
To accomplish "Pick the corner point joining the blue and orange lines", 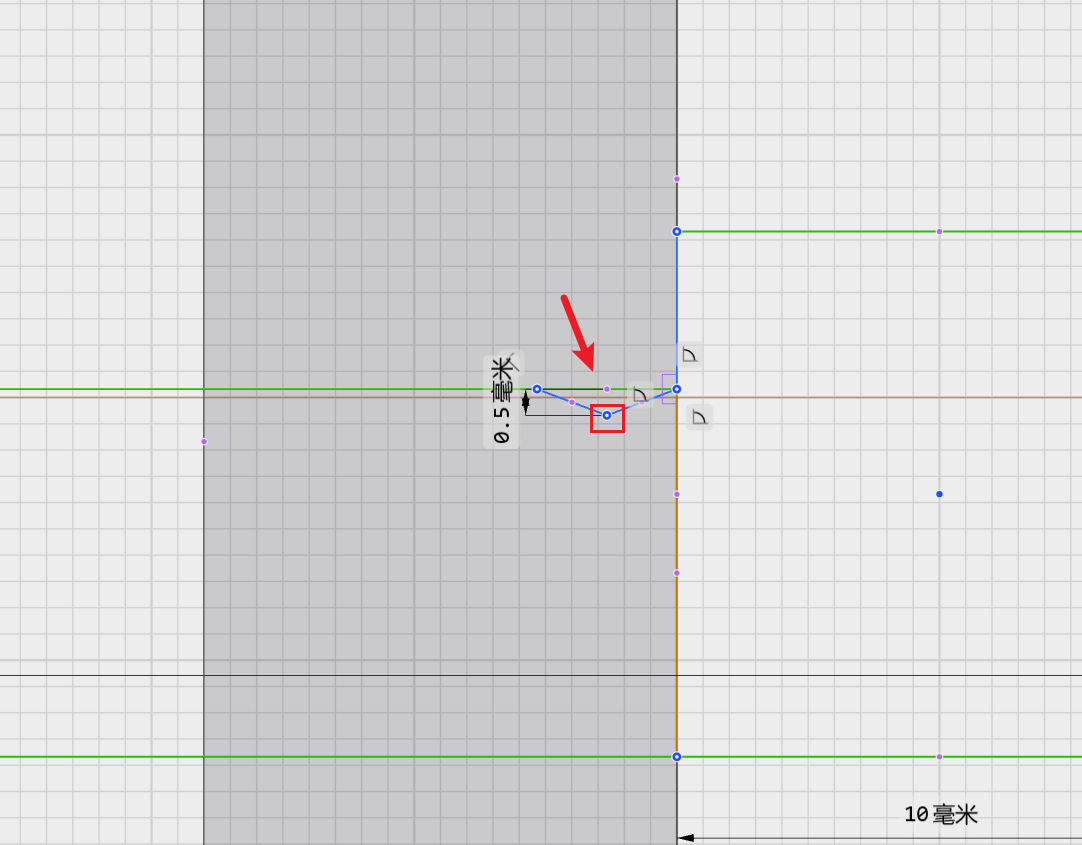I will (x=677, y=389).
